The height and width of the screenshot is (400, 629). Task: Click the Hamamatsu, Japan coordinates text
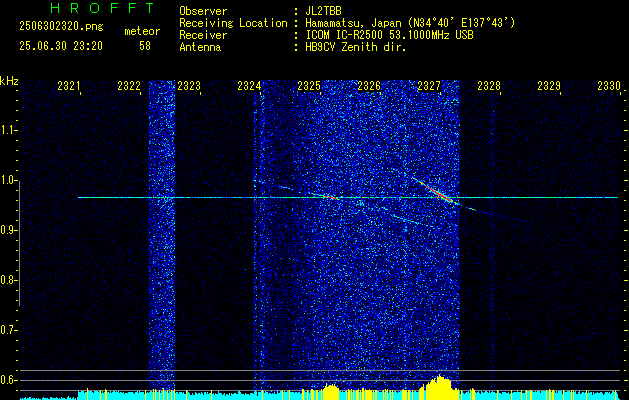[410, 23]
